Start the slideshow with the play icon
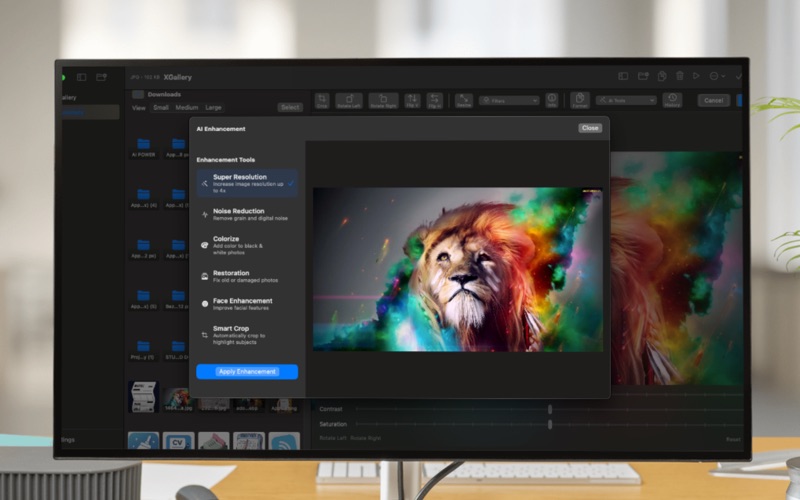800x500 pixels. [x=696, y=76]
